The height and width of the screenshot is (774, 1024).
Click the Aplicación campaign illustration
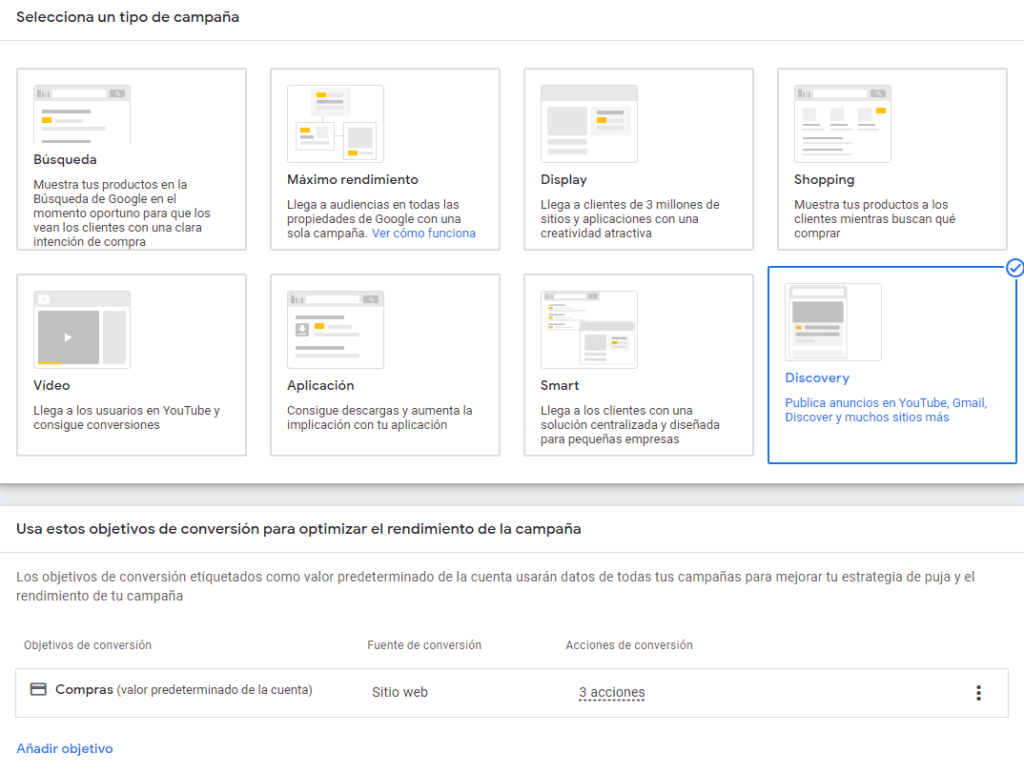coord(335,329)
